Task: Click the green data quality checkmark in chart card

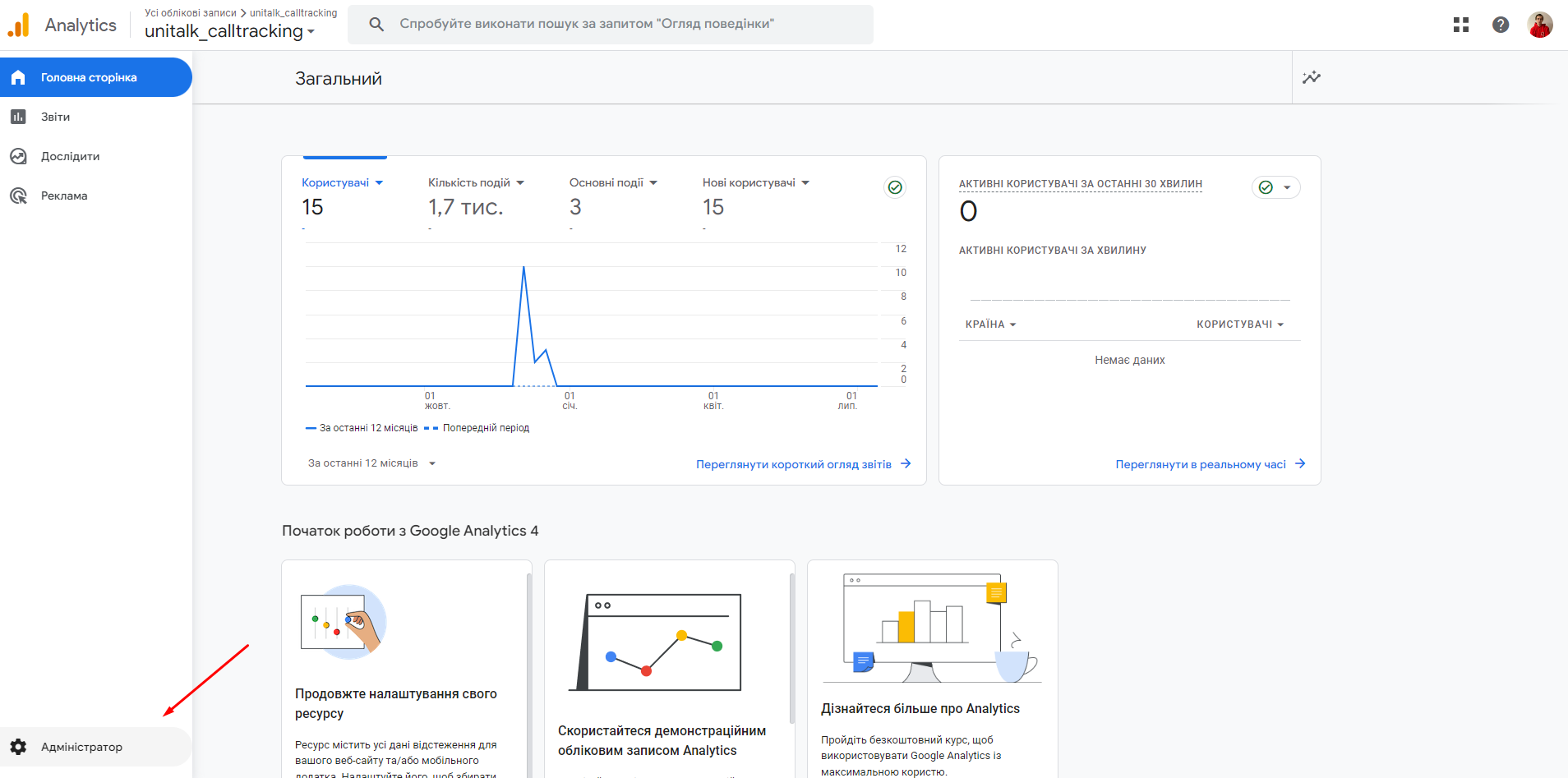Action: coord(895,187)
